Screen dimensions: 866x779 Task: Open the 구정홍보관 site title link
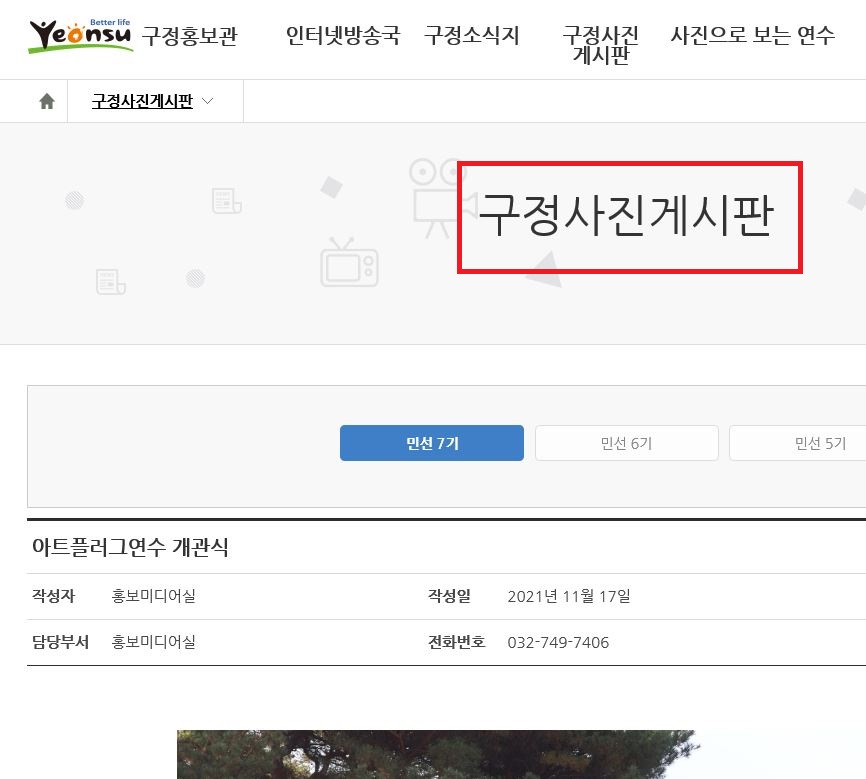click(x=189, y=36)
